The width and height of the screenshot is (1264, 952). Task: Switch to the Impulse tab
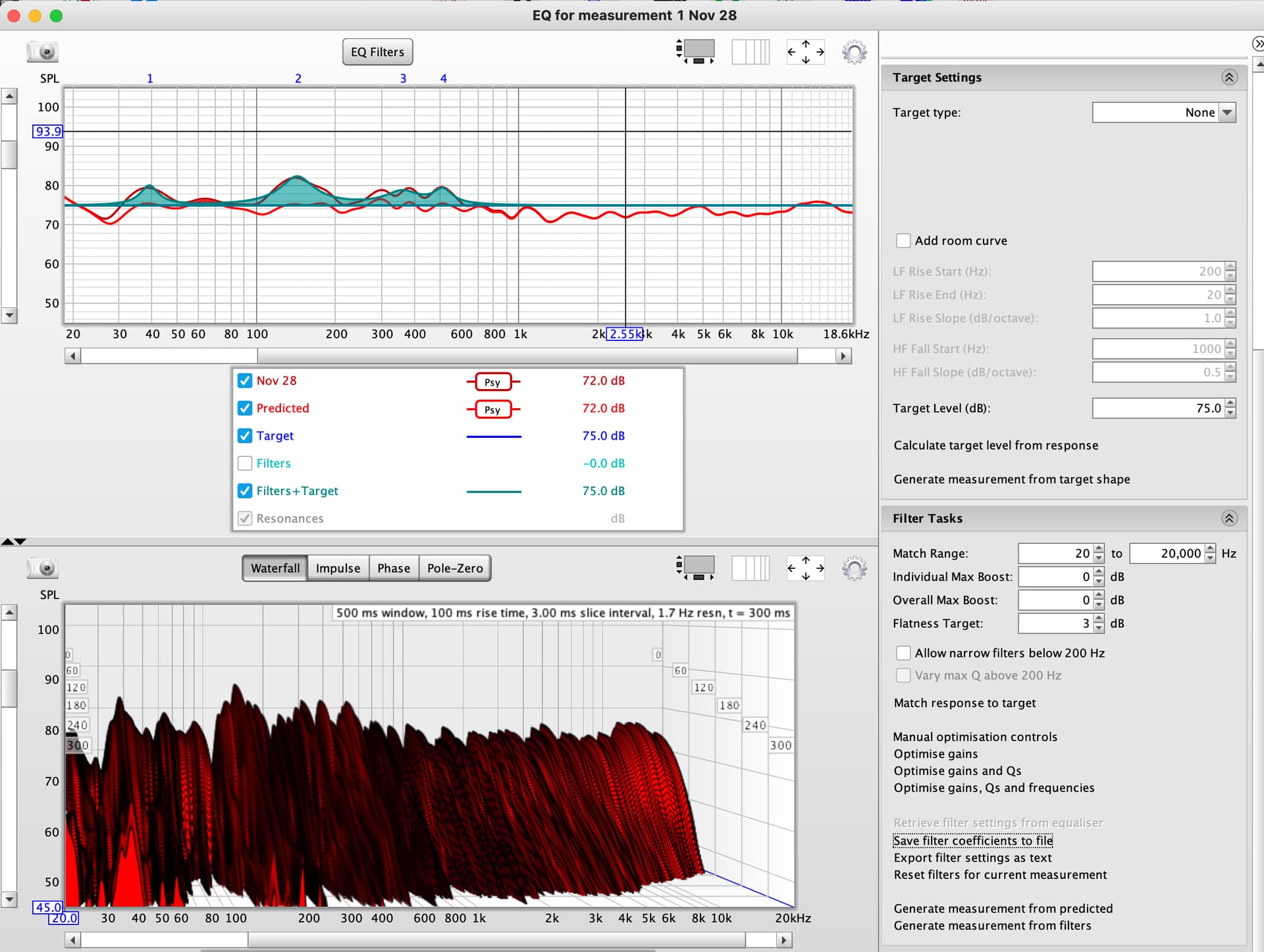(x=338, y=568)
